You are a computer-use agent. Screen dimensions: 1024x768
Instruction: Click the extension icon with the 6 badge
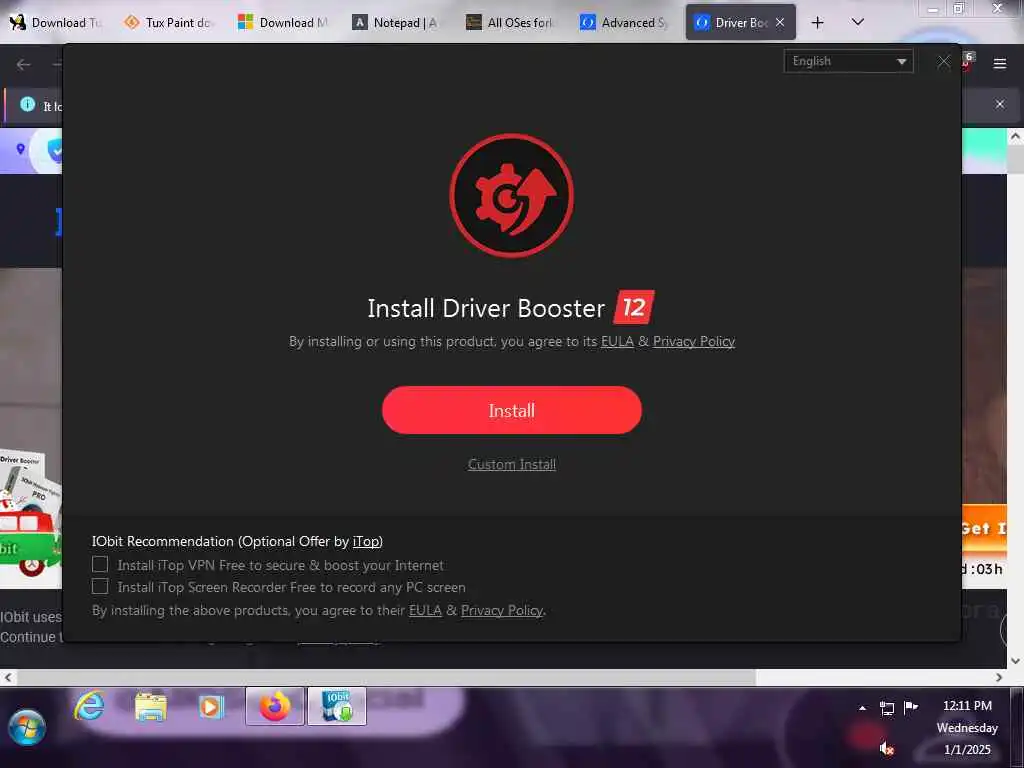point(968,61)
